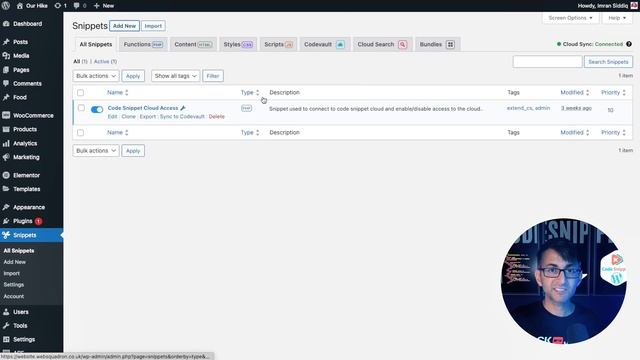Filter by the Active (1) link

(105, 62)
